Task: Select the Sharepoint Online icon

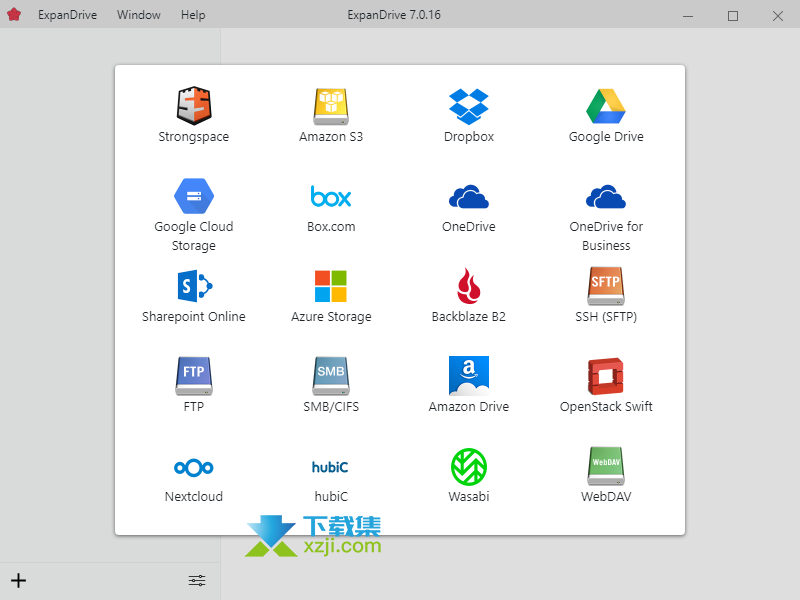Action: click(x=194, y=286)
